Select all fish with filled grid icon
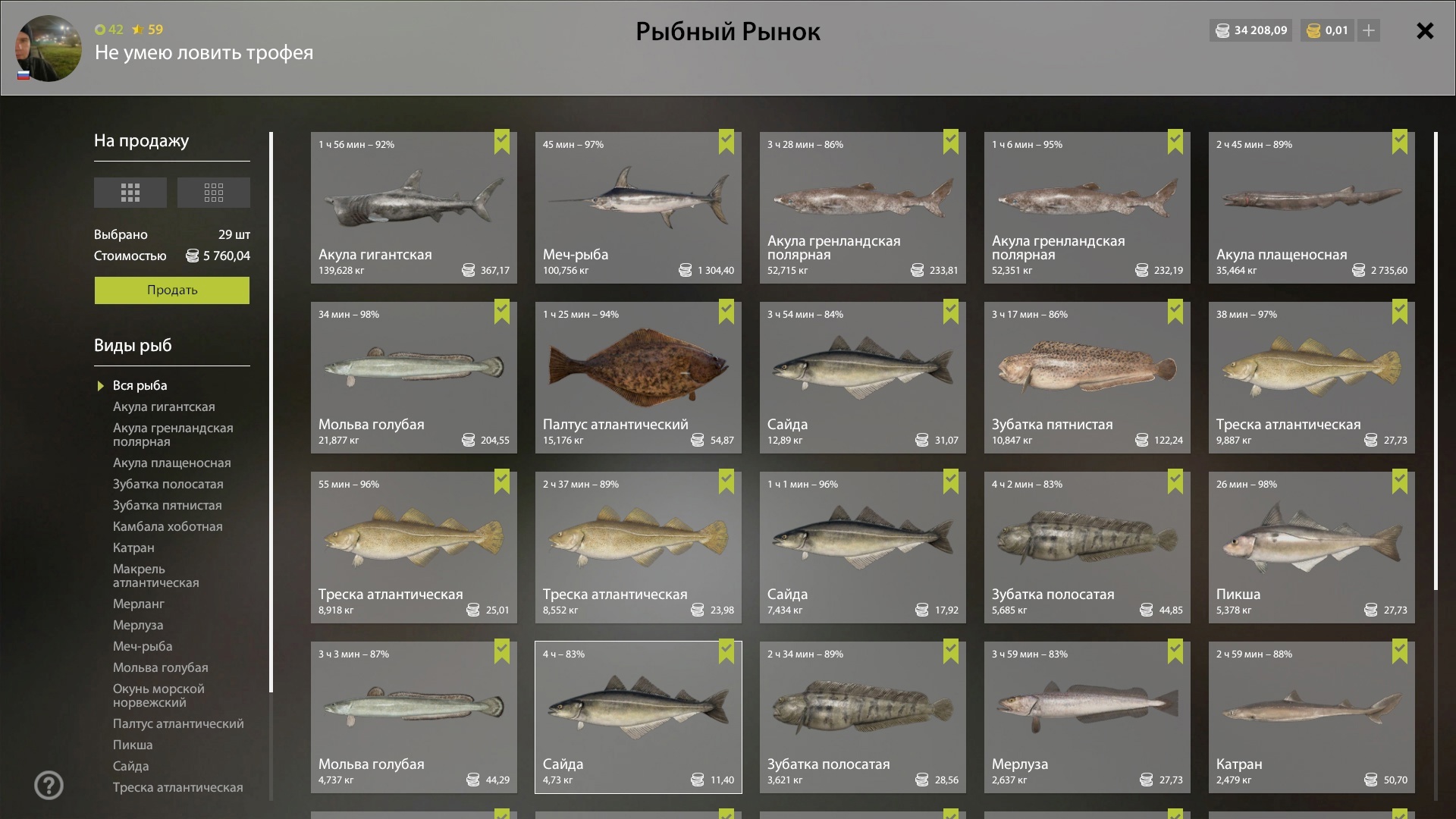Screen dimensions: 1456x819 [x=130, y=193]
